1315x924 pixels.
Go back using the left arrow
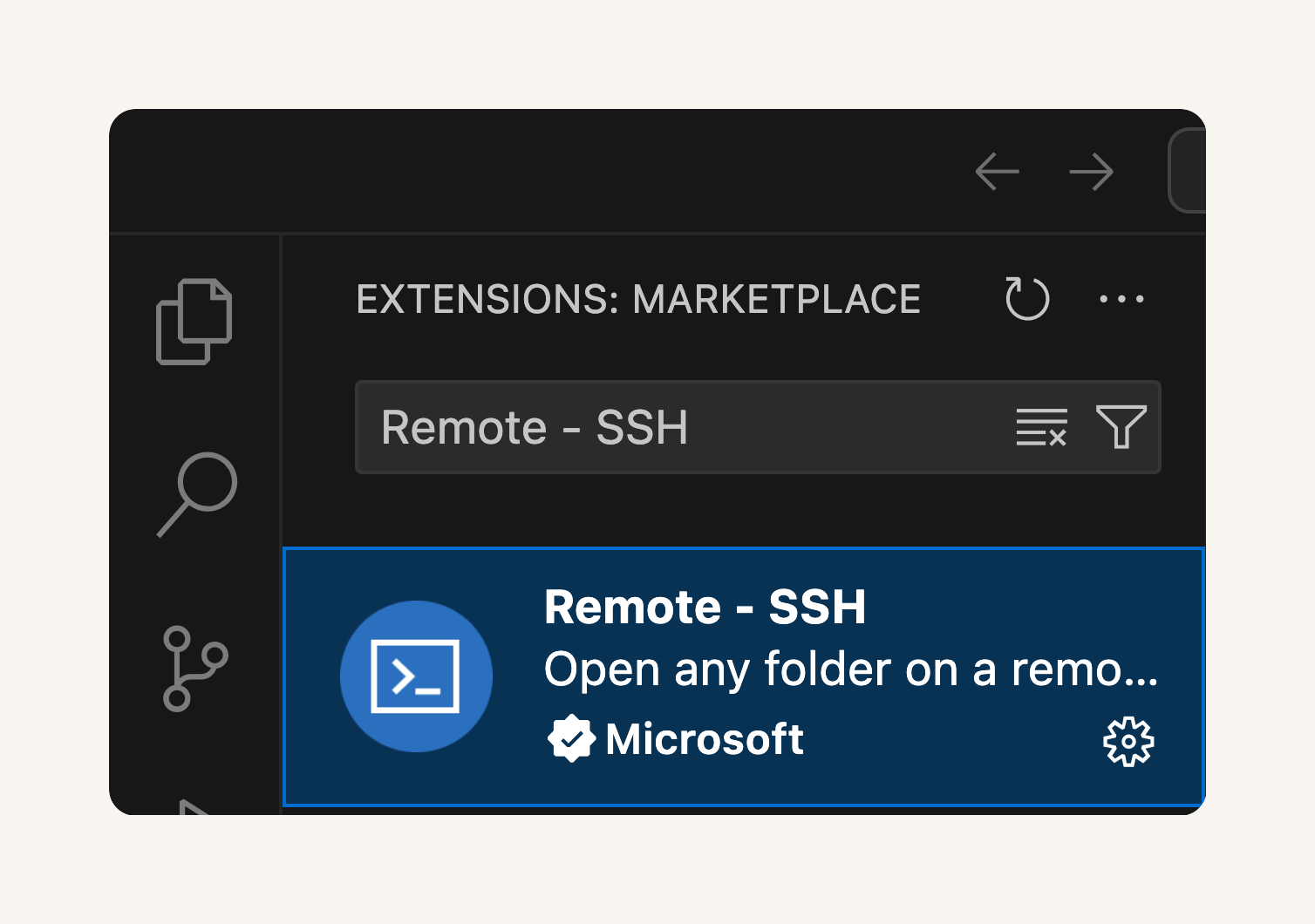[998, 172]
